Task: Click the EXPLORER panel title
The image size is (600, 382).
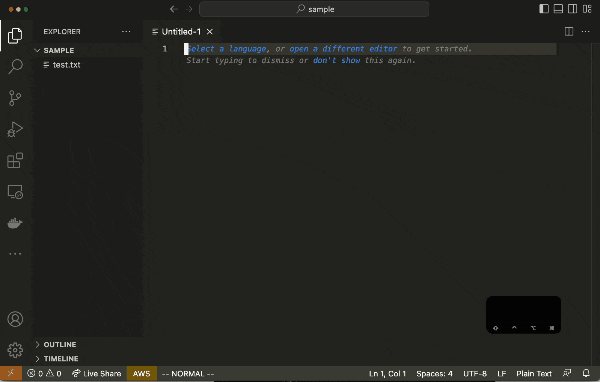Action: coord(62,31)
